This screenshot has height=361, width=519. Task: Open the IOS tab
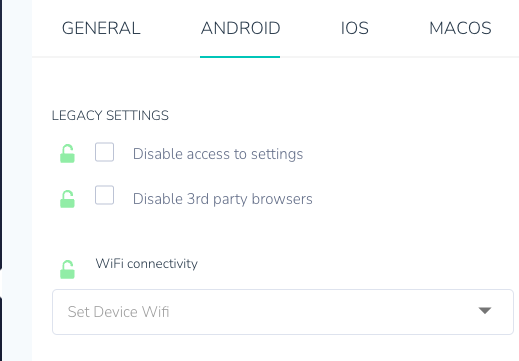click(x=355, y=28)
